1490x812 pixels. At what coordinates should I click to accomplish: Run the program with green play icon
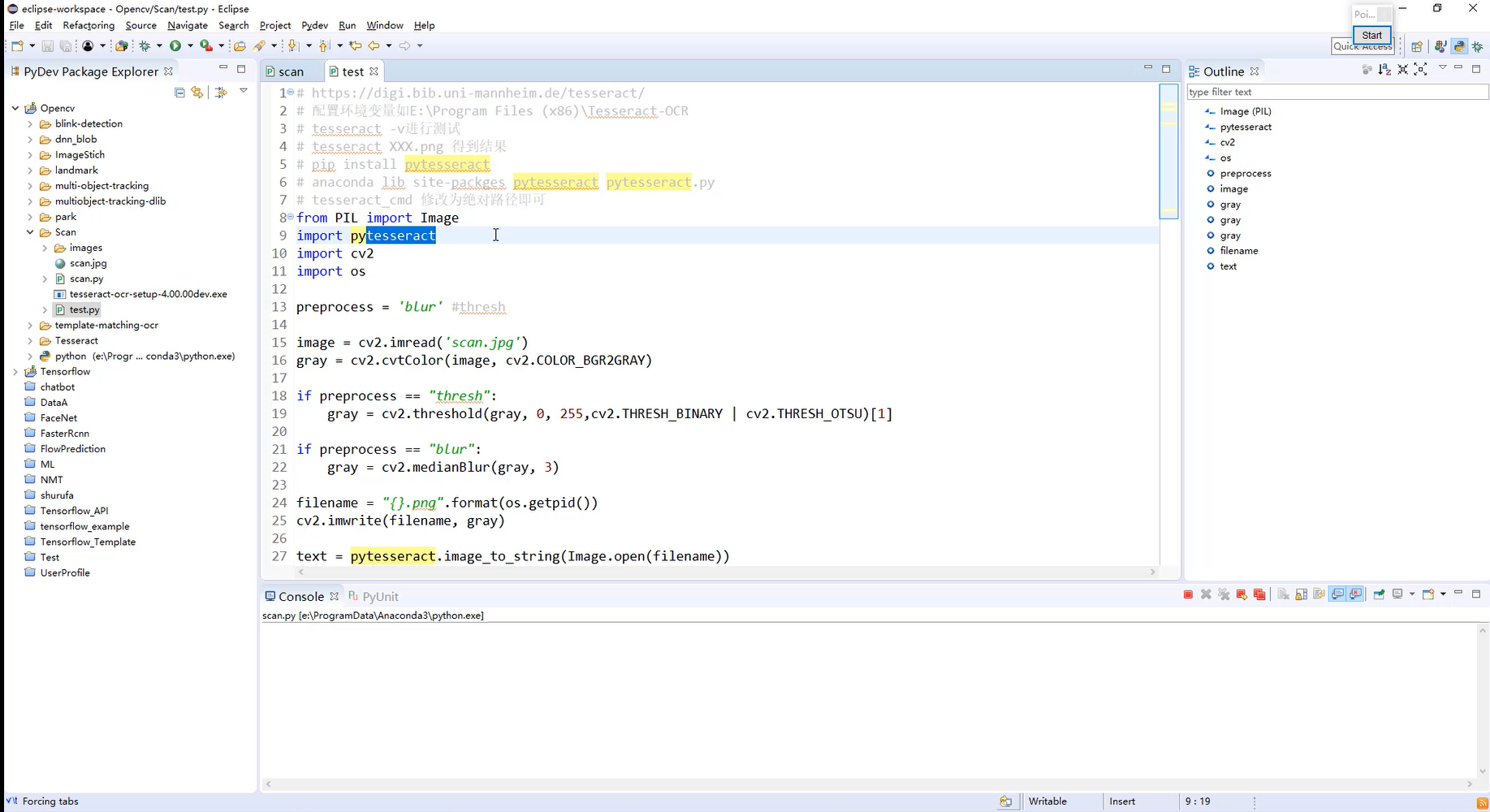click(x=175, y=46)
